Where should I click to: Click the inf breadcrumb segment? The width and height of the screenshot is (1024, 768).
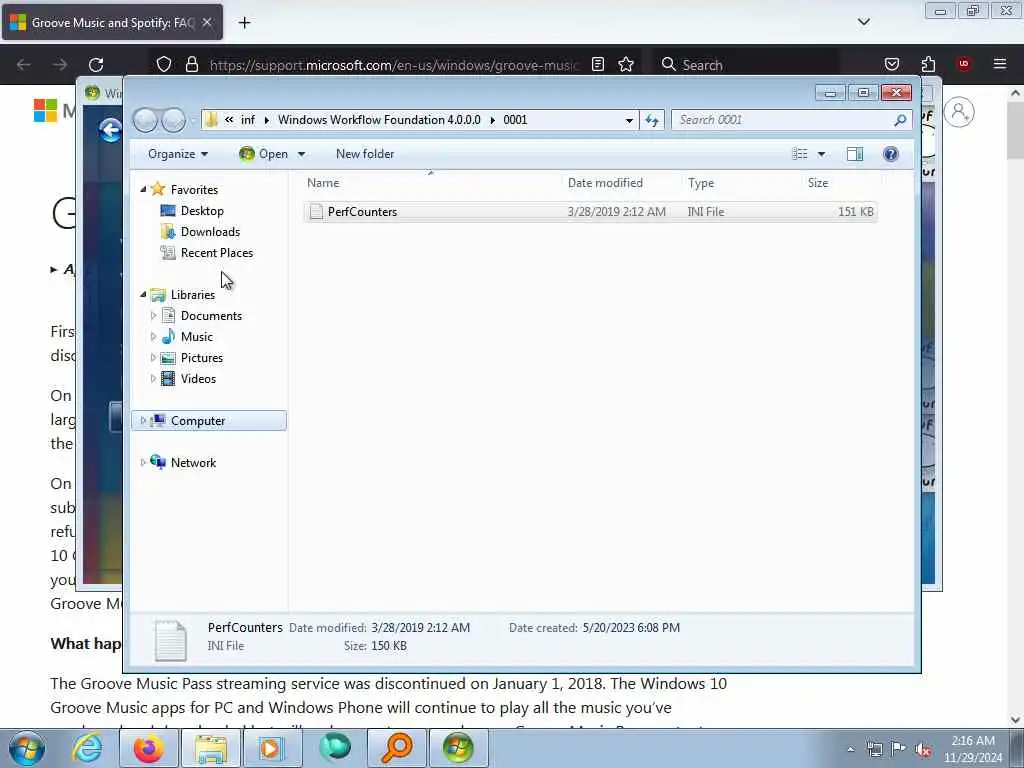click(248, 120)
